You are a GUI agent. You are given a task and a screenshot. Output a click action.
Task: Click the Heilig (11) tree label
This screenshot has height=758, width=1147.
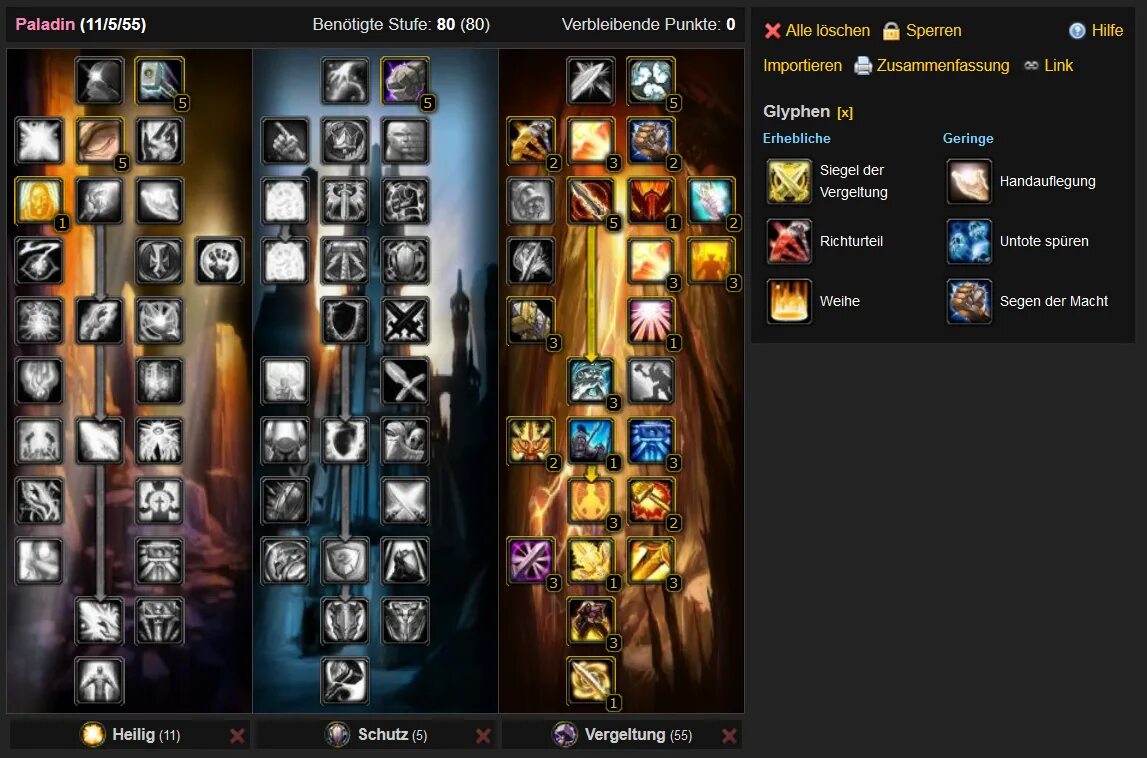pos(146,735)
